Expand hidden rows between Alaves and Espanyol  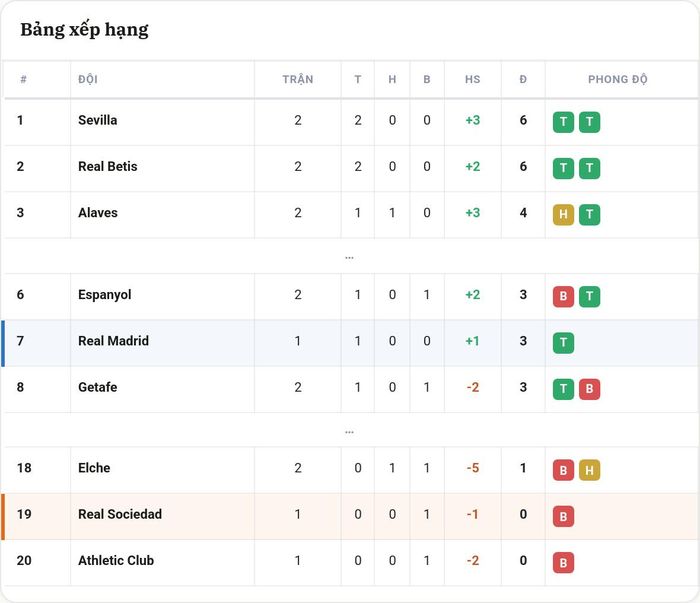350,257
